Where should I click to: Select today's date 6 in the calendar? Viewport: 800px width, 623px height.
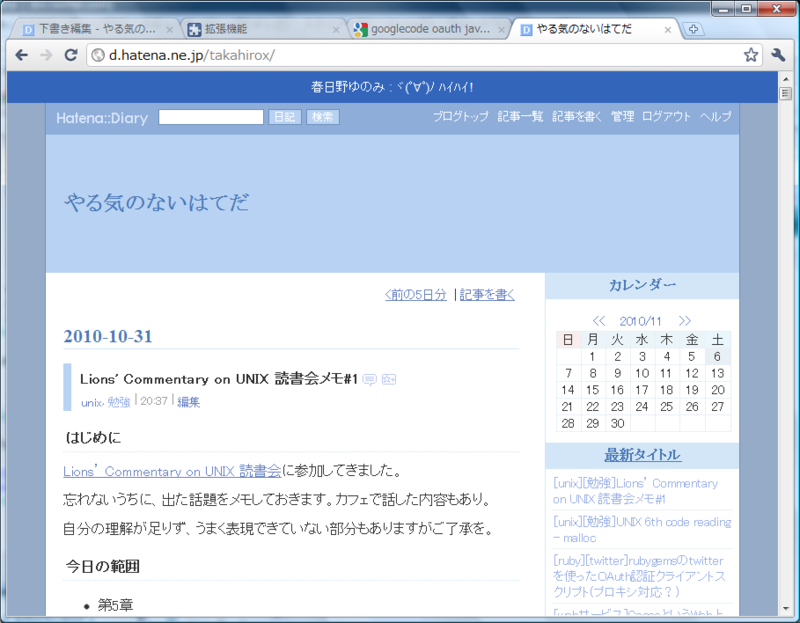[717, 356]
